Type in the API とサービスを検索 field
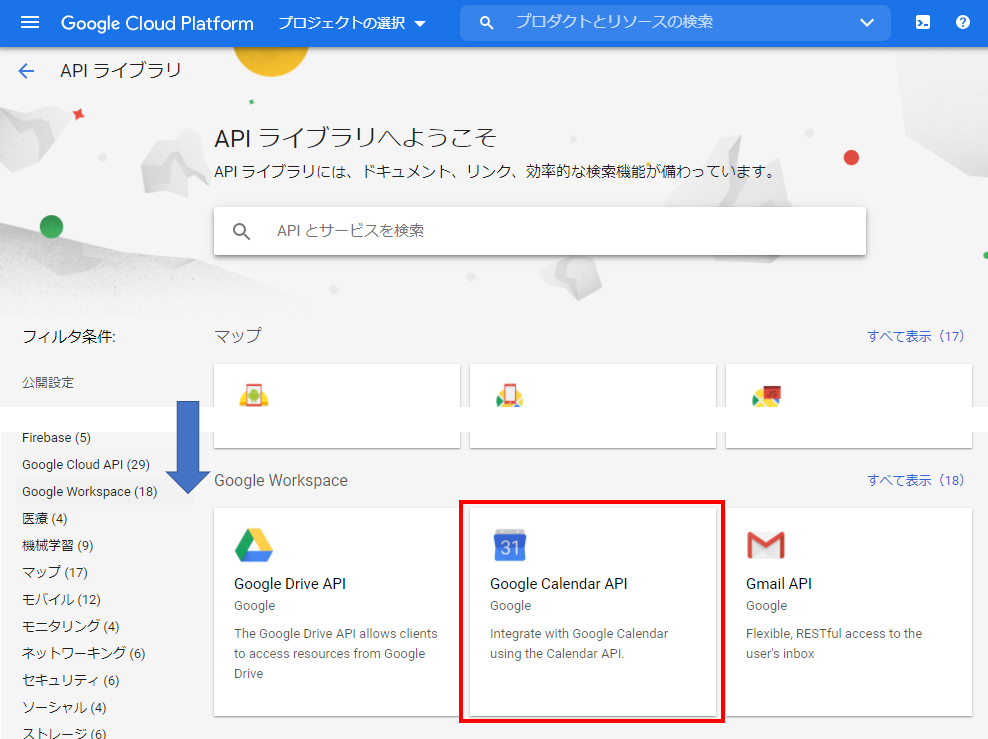 click(x=560, y=231)
